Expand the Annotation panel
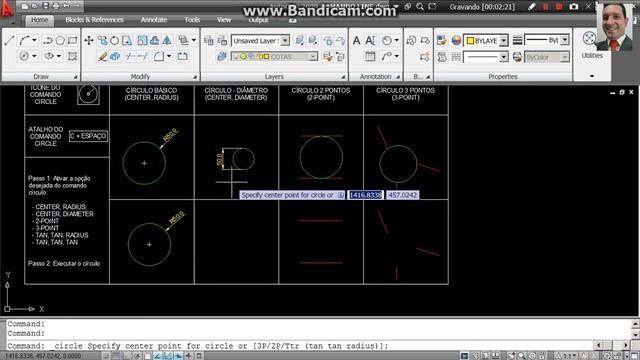This screenshot has width=640, height=360. tap(398, 77)
